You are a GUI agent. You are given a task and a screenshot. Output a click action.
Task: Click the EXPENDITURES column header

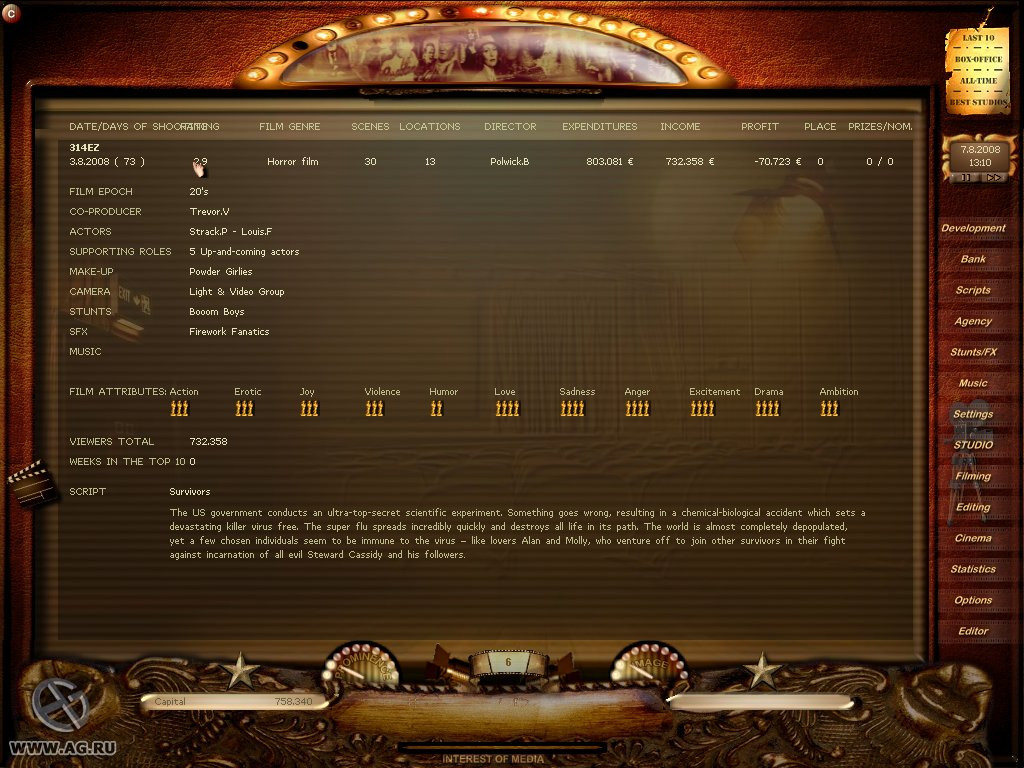[600, 127]
